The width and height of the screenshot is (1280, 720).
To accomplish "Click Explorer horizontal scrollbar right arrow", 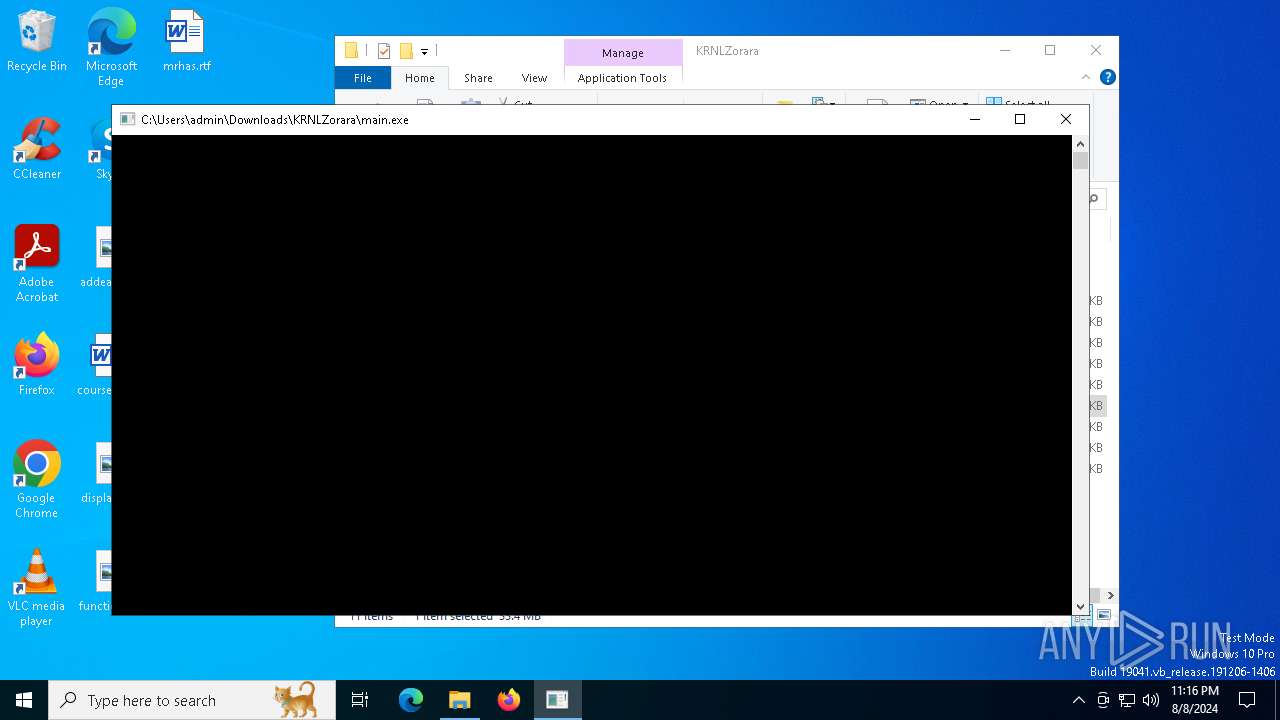I will (1110, 596).
